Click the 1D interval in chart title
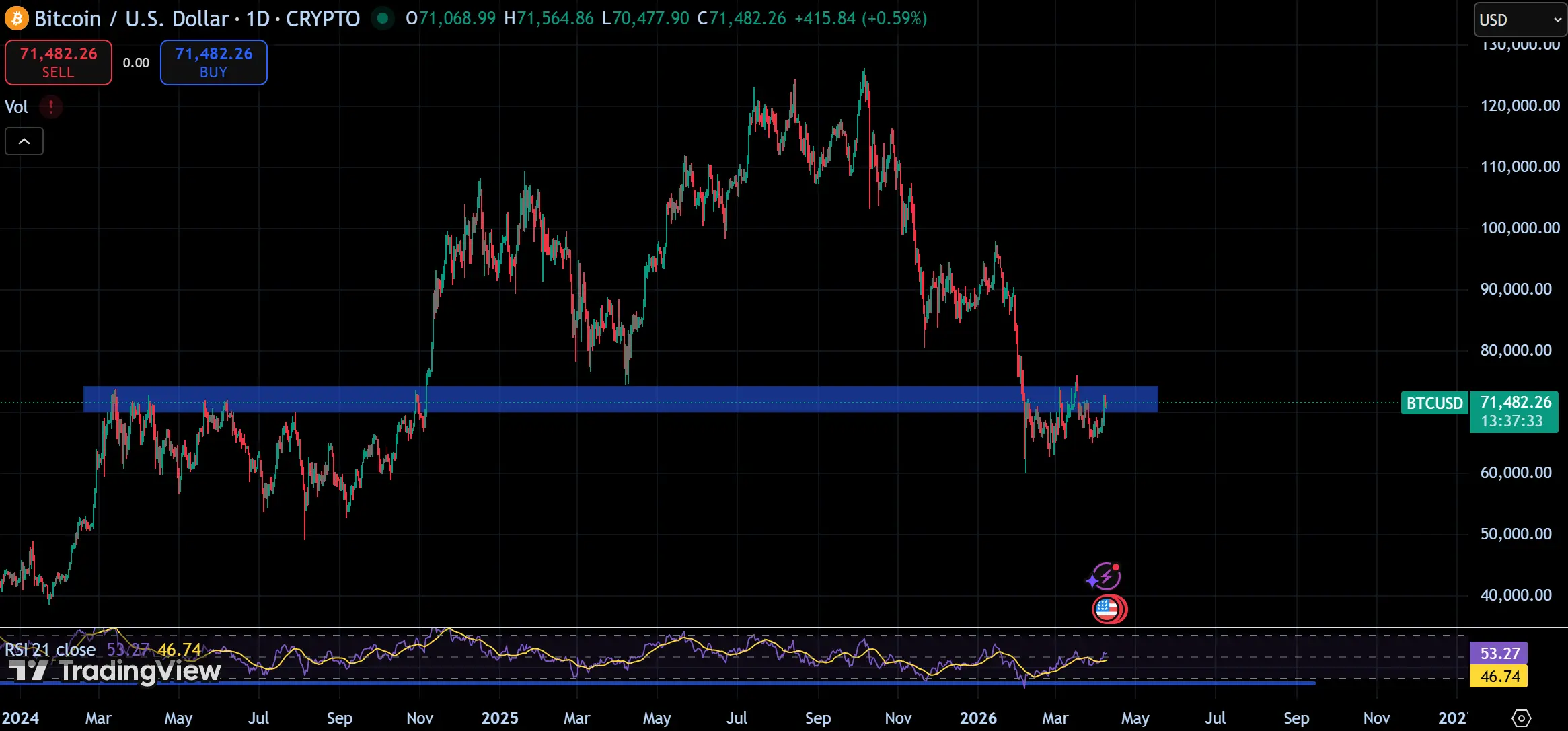Viewport: 1568px width, 731px height. [258, 18]
